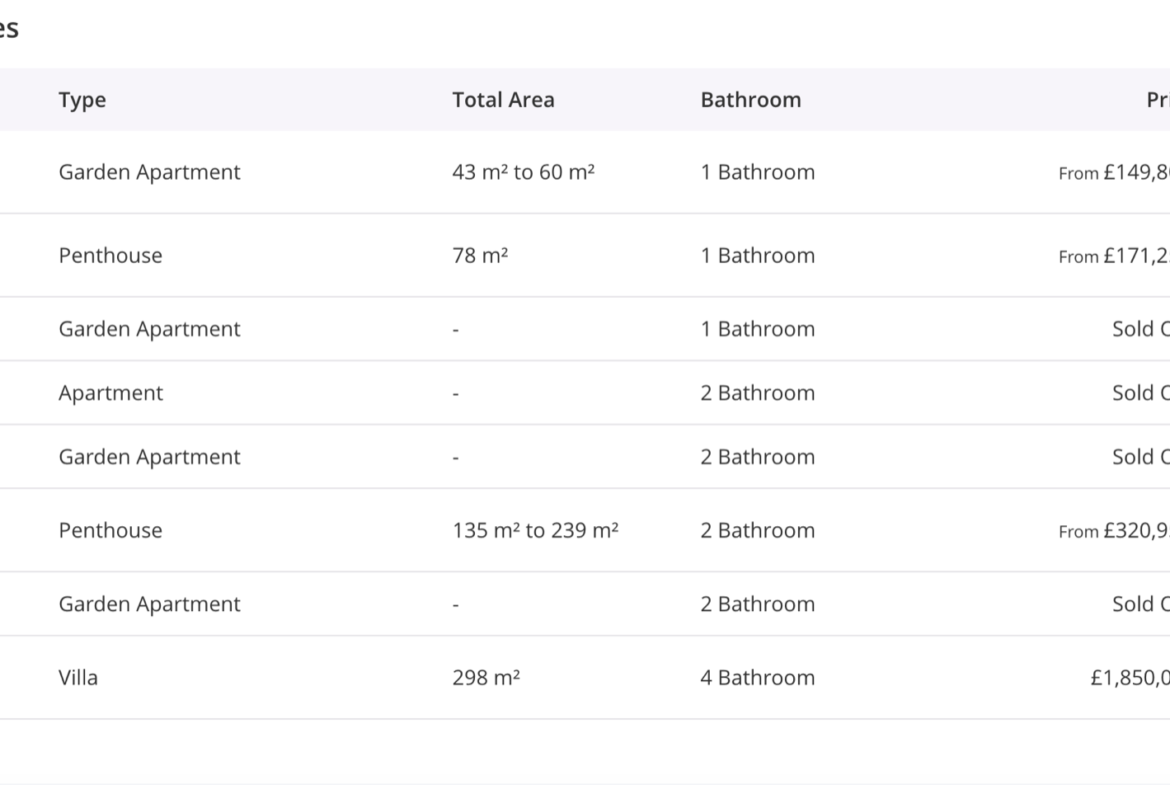1170x785 pixels.
Task: Select Garden Apartment in the 43 m² row
Action: 149,172
